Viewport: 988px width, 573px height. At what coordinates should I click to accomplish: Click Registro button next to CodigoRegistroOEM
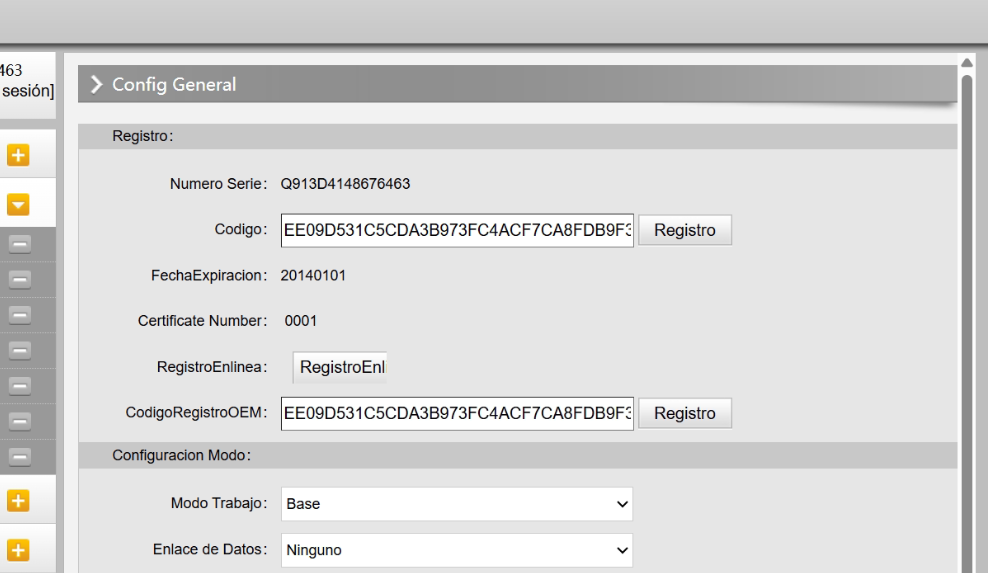point(685,414)
